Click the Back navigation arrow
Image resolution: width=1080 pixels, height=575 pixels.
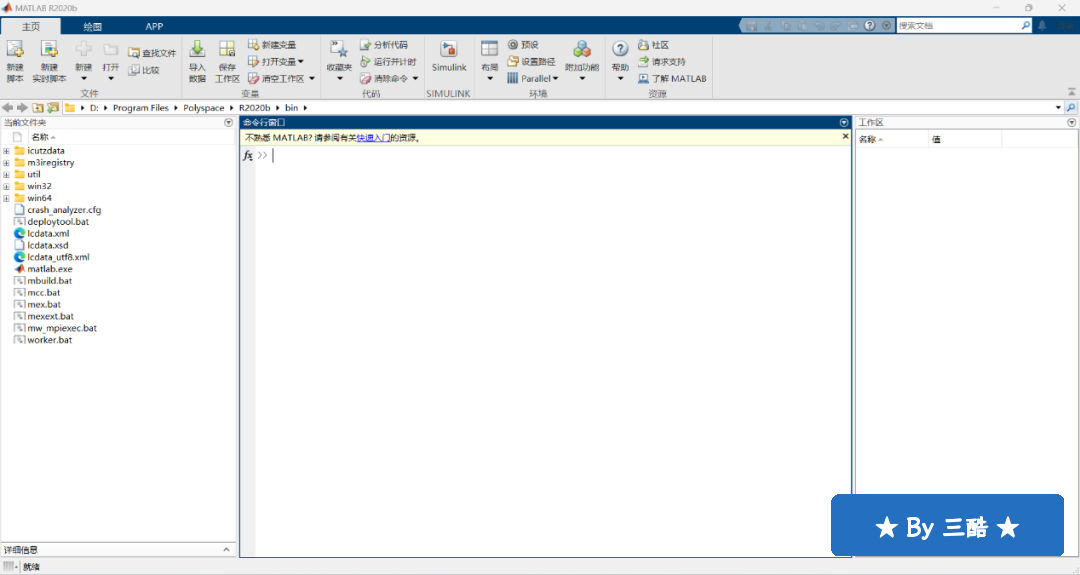[x=7, y=107]
